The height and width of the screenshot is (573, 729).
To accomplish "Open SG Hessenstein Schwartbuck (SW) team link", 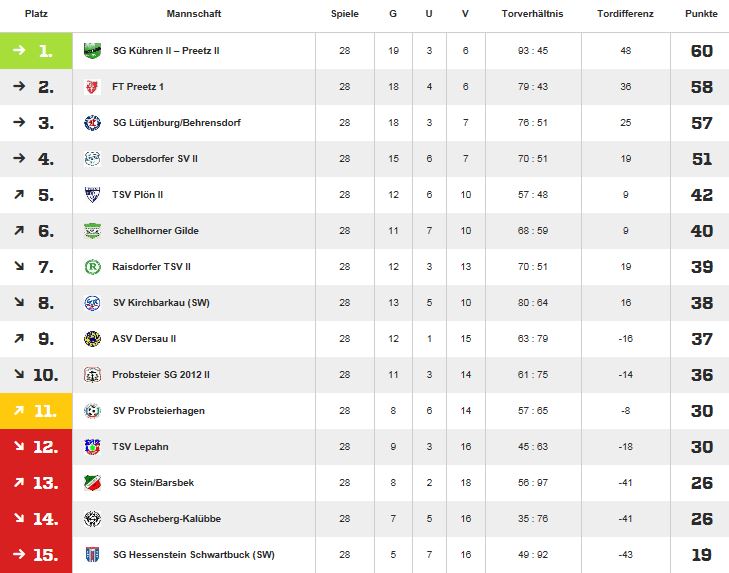I will click(193, 555).
